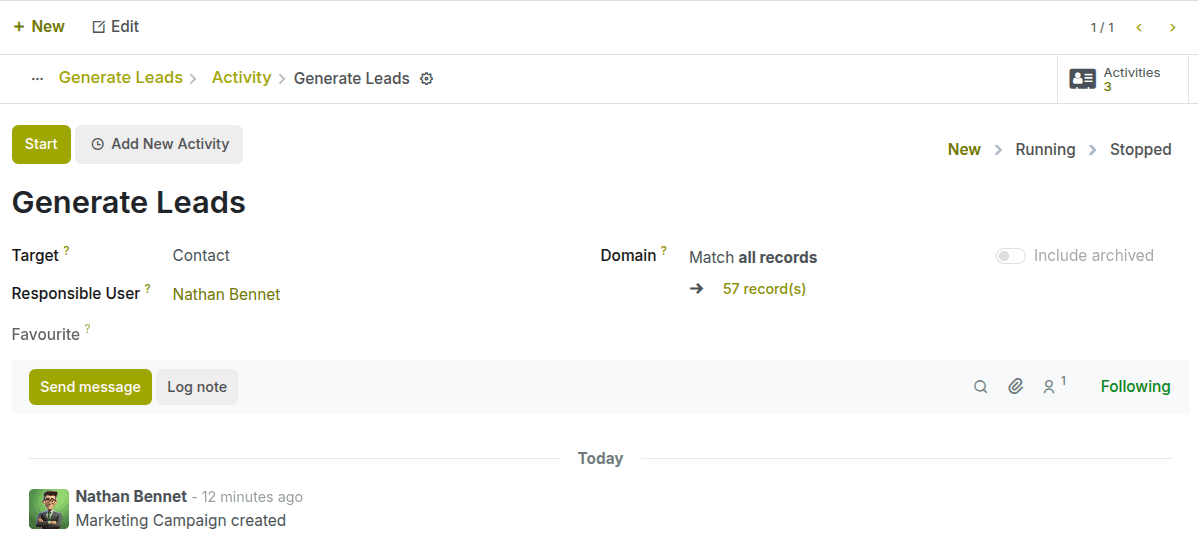Viewport: 1198px width, 546px height.
Task: Click the paperclip attachments icon
Action: click(x=1015, y=387)
